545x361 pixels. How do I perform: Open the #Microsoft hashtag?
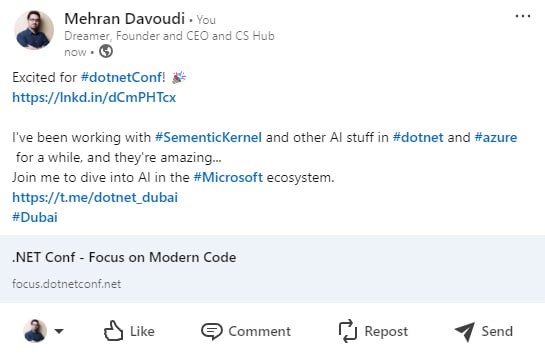click(228, 177)
